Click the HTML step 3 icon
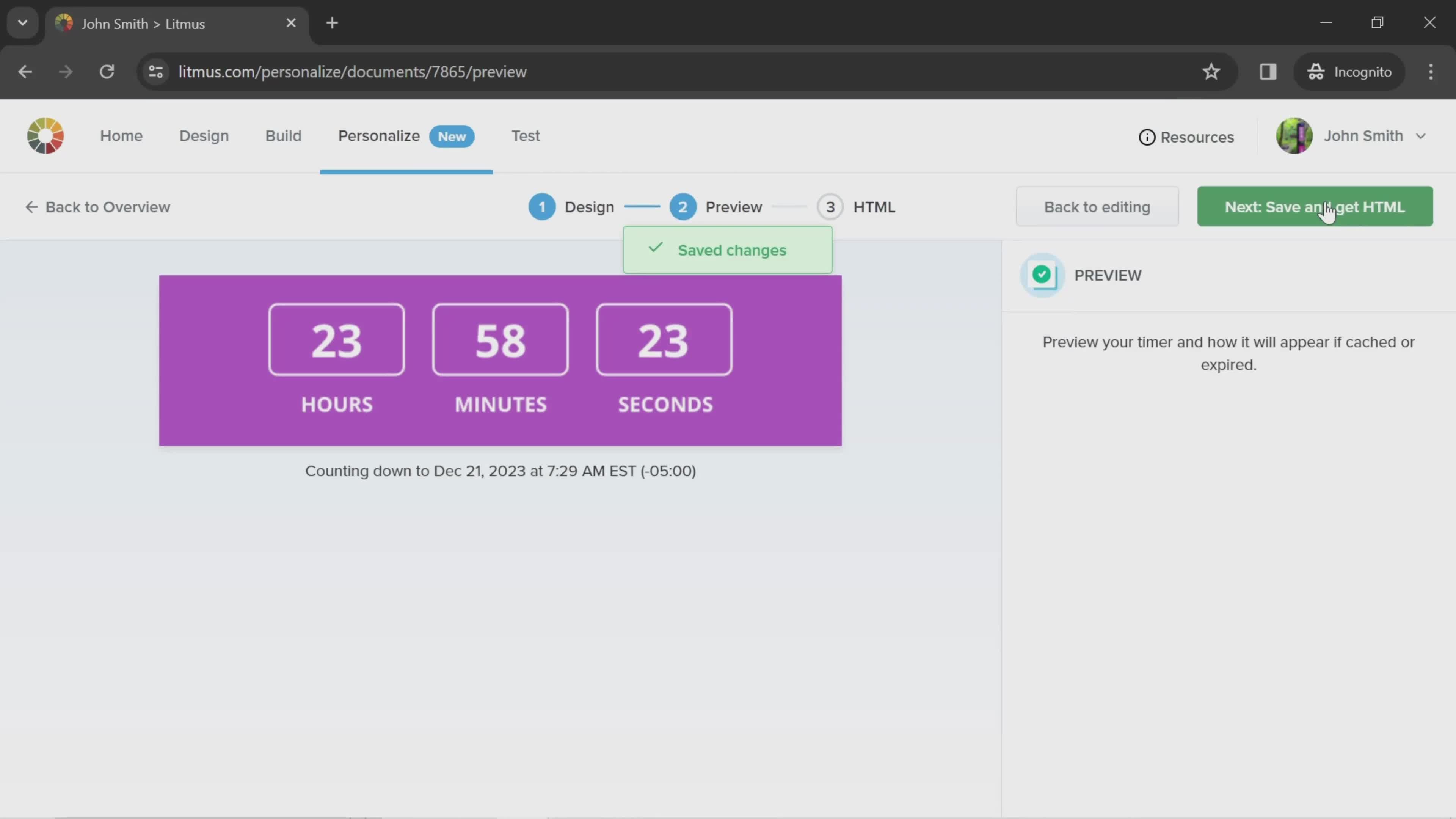The width and height of the screenshot is (1456, 819). pos(830,207)
